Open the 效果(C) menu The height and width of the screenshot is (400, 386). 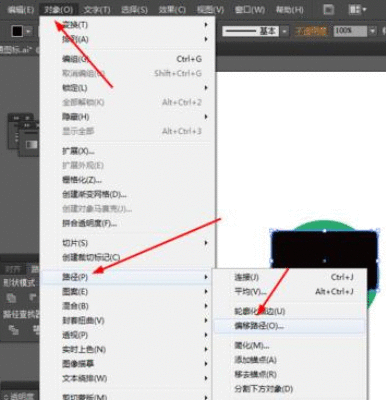[172, 10]
